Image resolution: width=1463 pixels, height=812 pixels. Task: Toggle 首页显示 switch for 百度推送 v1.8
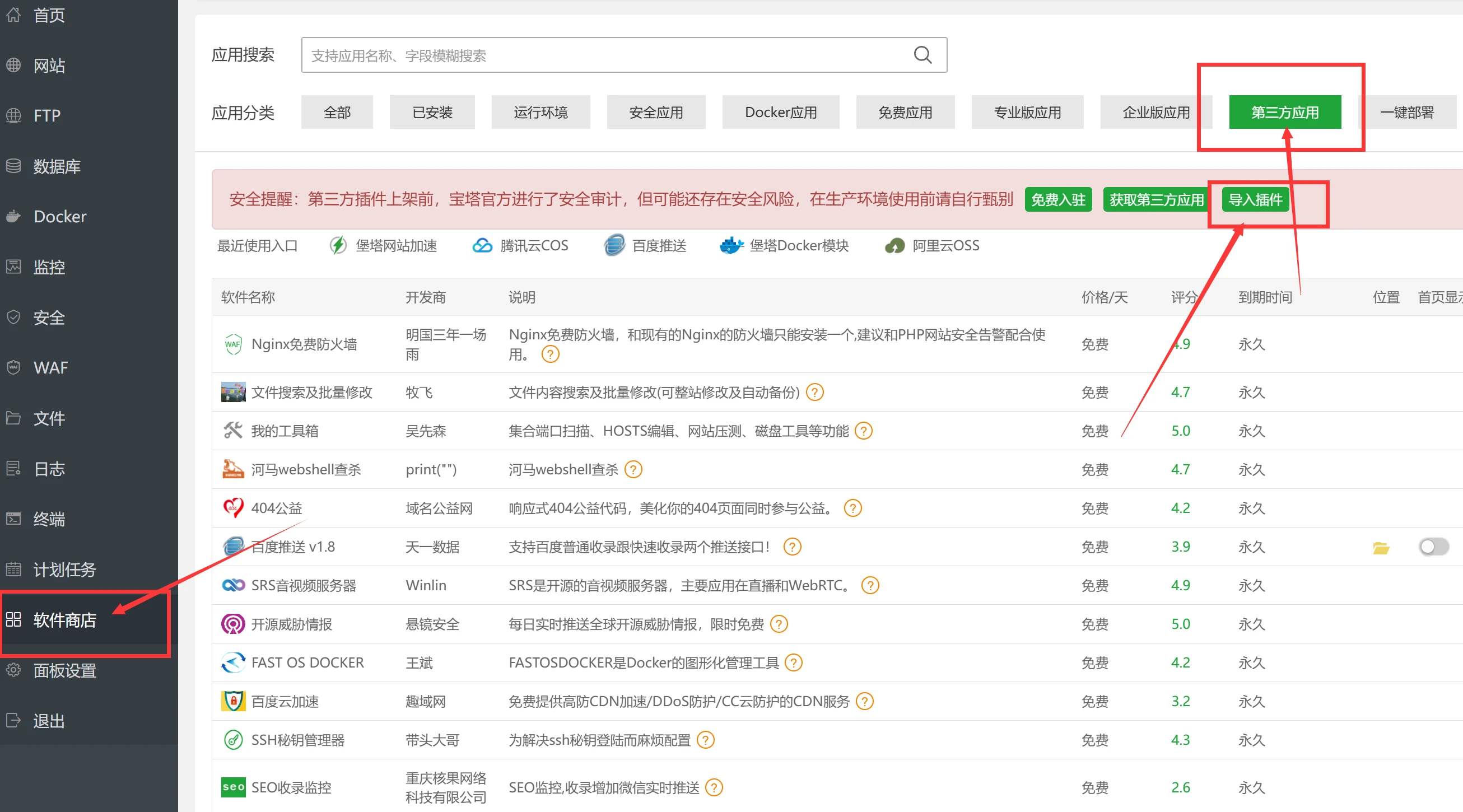(1433, 547)
